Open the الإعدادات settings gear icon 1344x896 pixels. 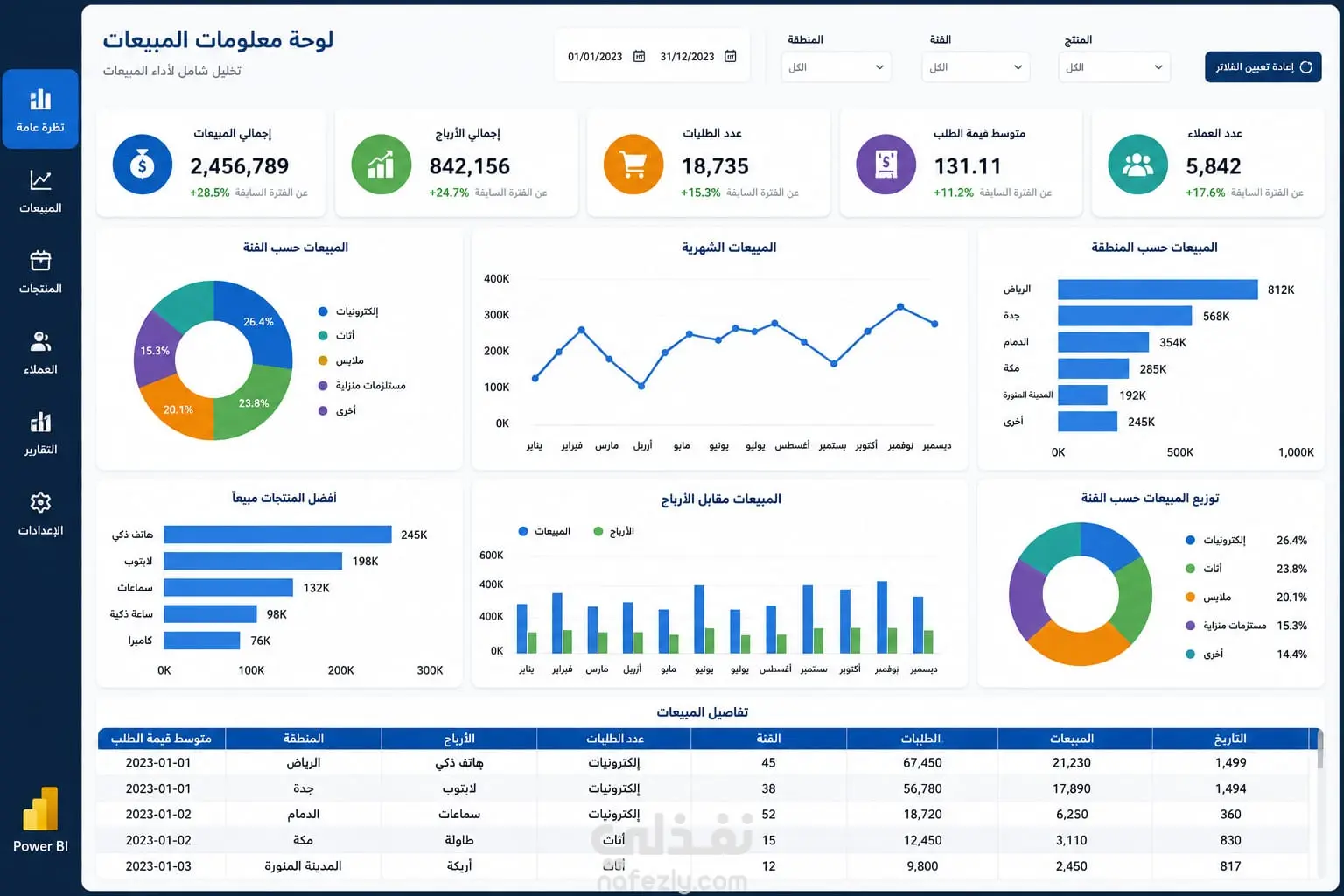tap(40, 502)
